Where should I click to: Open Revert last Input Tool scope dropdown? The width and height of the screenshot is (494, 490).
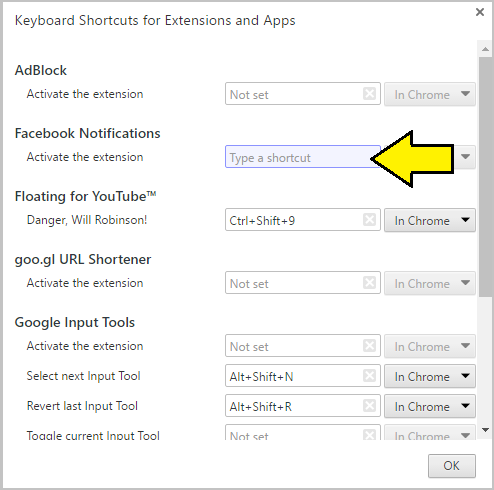point(430,406)
